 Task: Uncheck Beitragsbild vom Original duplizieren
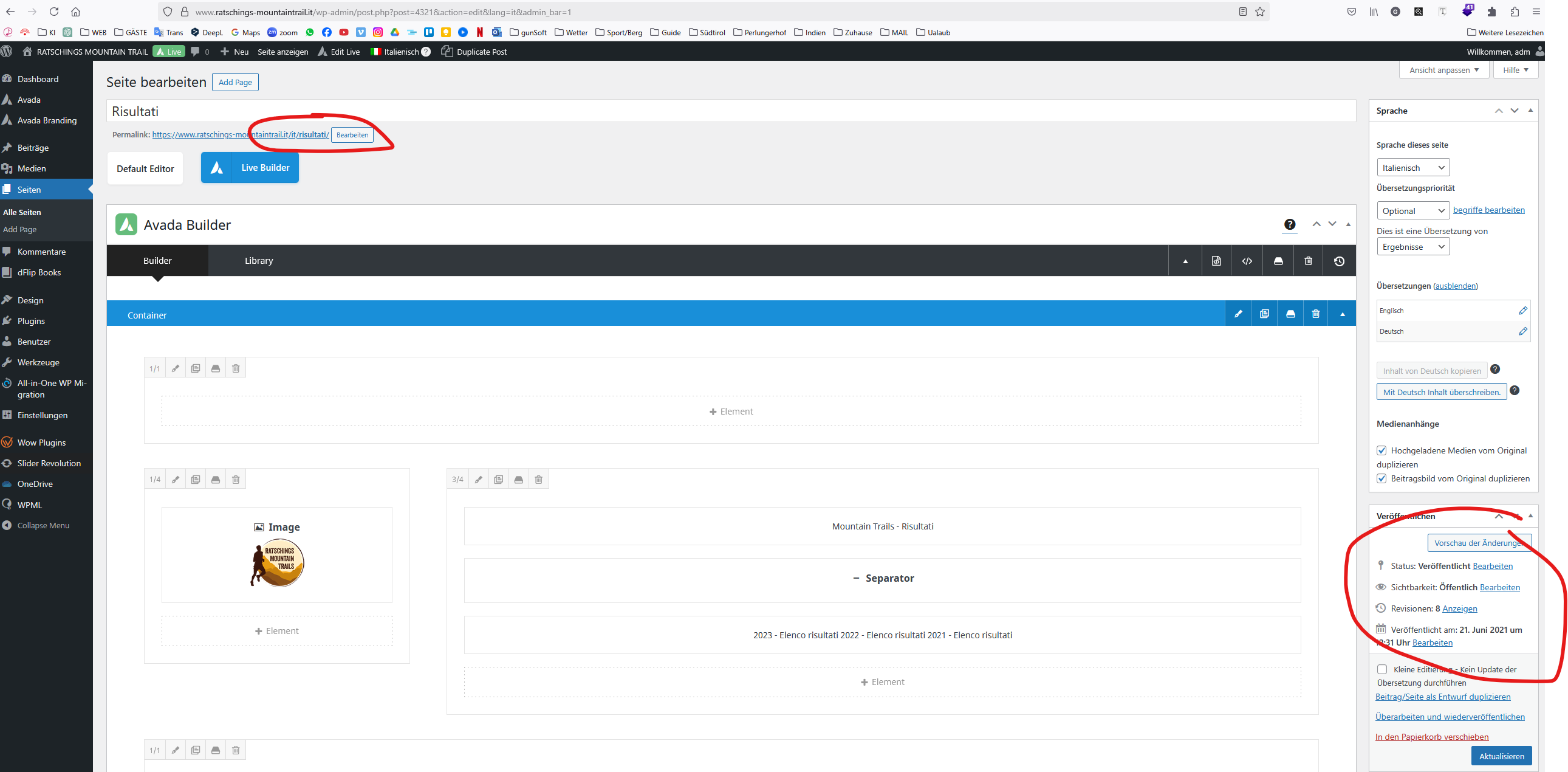click(x=1381, y=478)
